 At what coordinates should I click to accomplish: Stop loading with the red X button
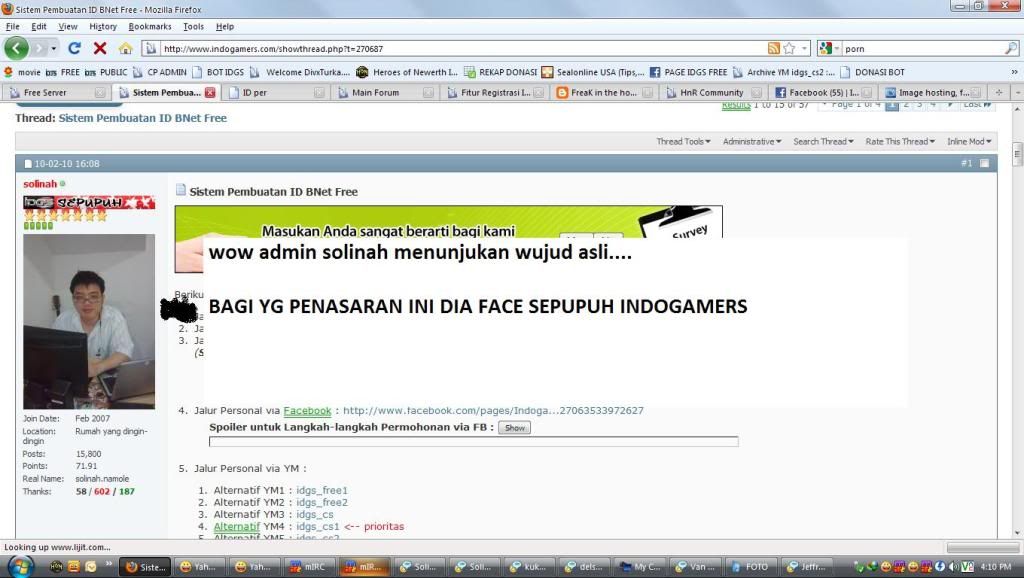point(100,48)
